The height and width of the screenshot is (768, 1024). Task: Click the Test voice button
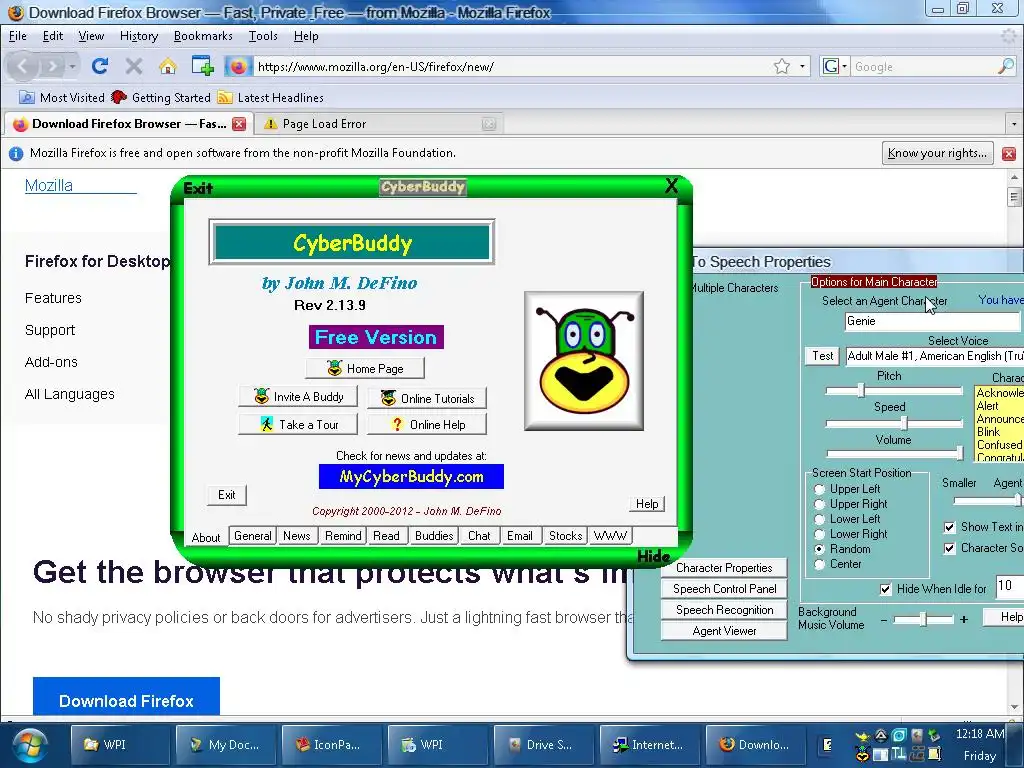click(822, 356)
